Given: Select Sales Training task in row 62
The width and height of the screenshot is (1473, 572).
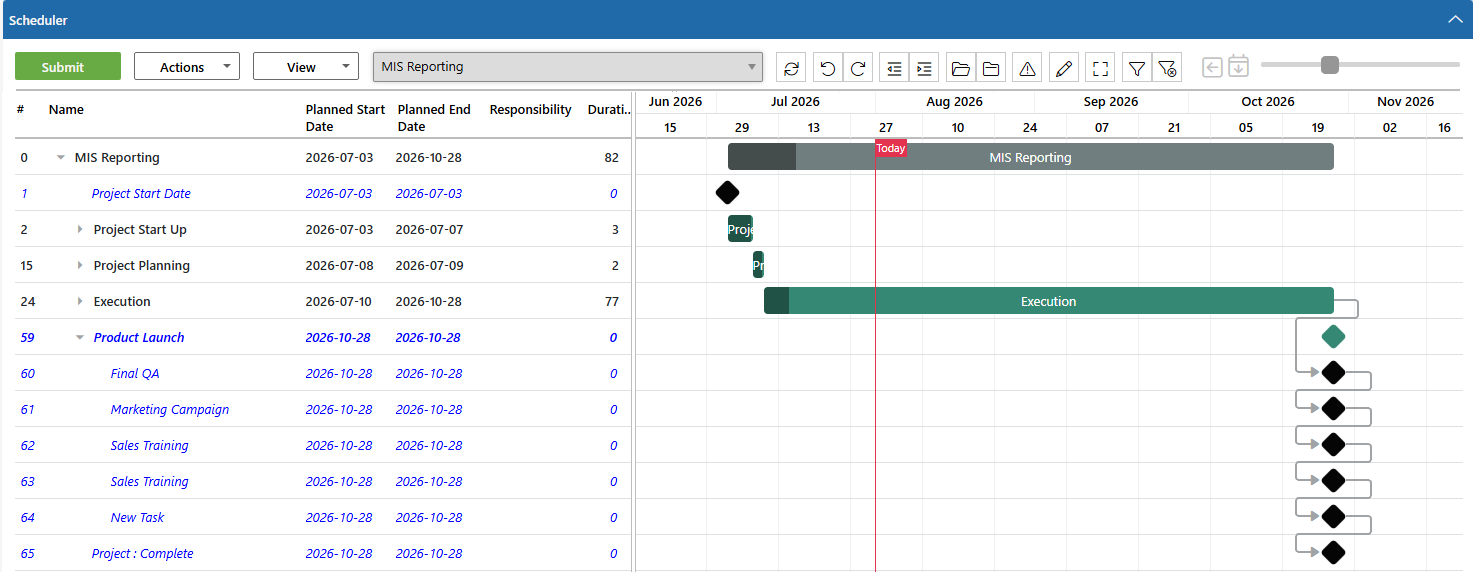Looking at the screenshot, I should pyautogui.click(x=150, y=446).
